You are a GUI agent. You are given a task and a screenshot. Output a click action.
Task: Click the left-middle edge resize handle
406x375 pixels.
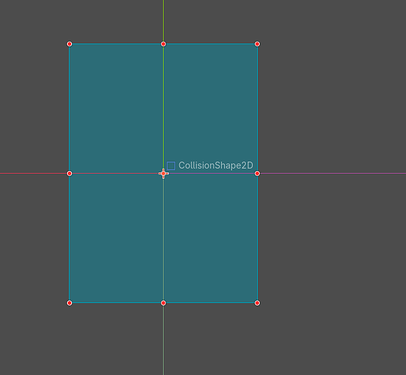[69, 173]
